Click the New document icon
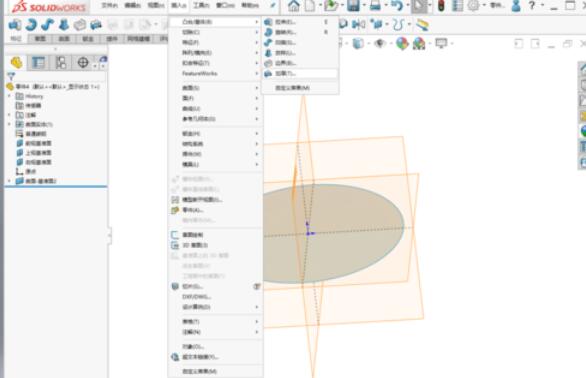The height and width of the screenshot is (378, 586). 310,6
